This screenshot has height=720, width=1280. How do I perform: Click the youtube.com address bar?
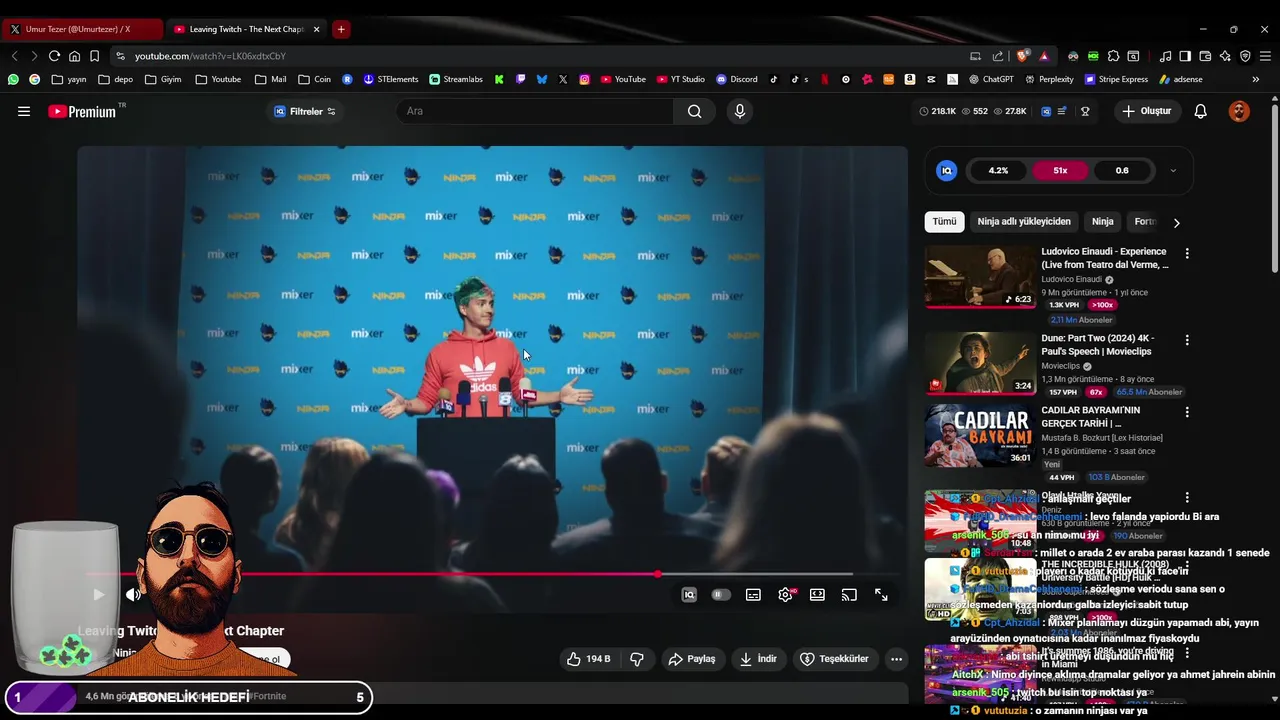point(540,56)
